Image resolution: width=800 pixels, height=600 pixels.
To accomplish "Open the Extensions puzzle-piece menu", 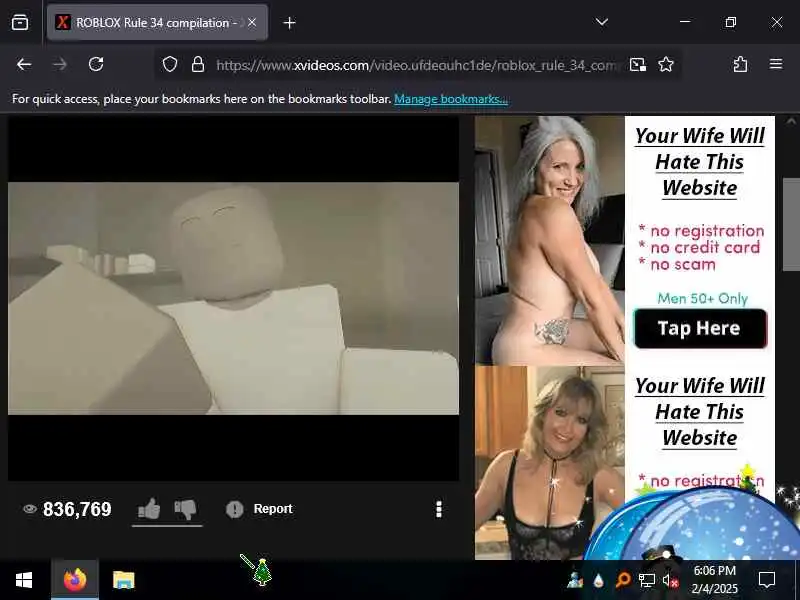I will [x=740, y=64].
